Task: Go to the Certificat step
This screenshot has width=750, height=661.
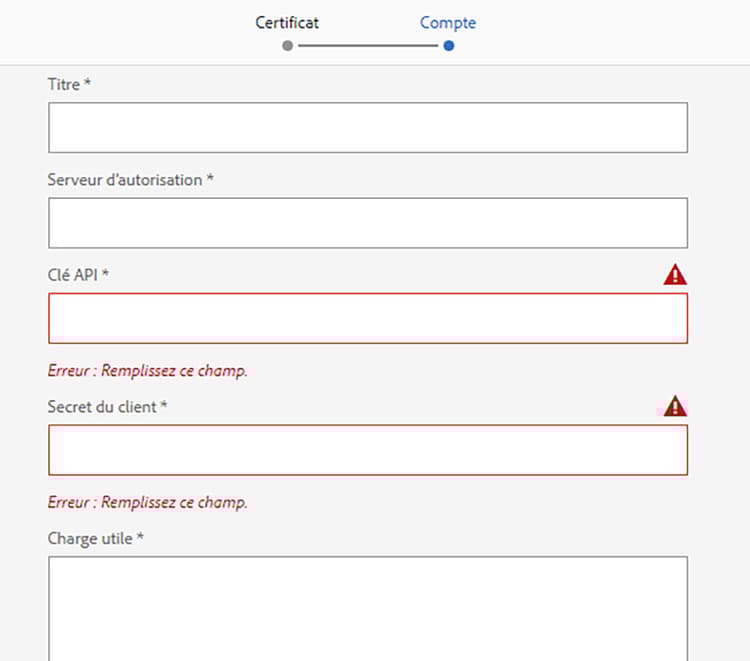Action: 287,22
